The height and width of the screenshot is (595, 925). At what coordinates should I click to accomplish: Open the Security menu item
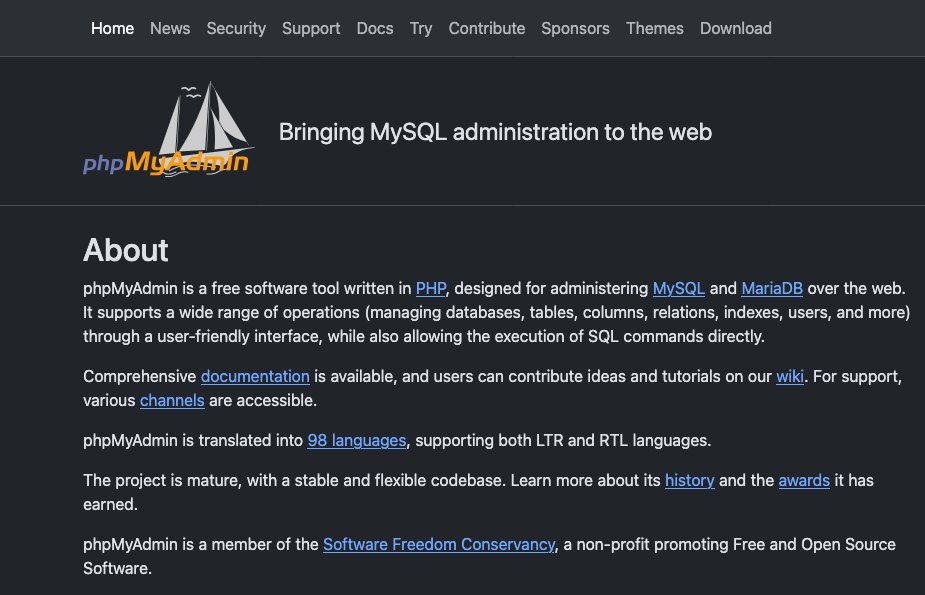pos(236,28)
